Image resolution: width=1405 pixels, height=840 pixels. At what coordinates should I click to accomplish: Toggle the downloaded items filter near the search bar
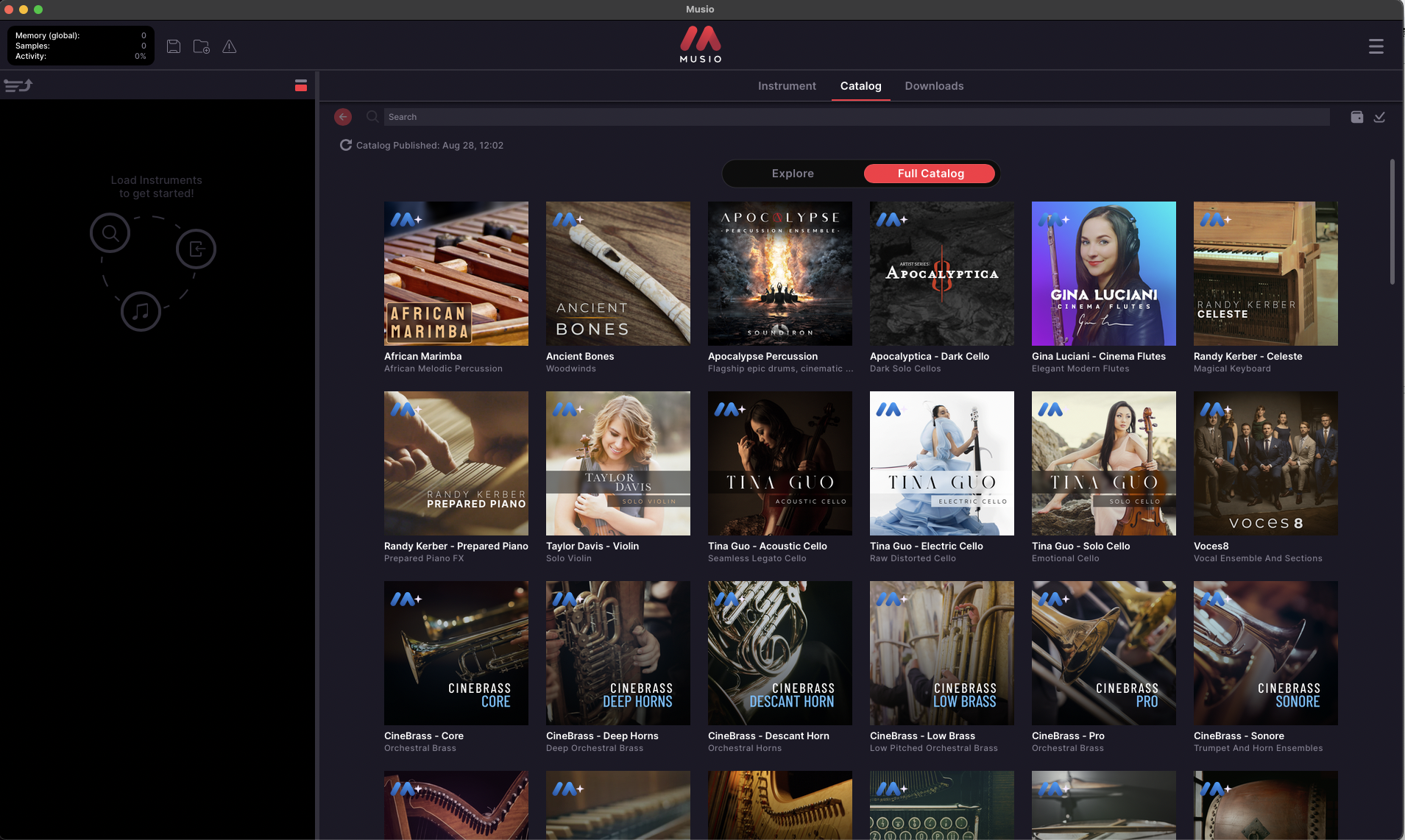[1379, 117]
